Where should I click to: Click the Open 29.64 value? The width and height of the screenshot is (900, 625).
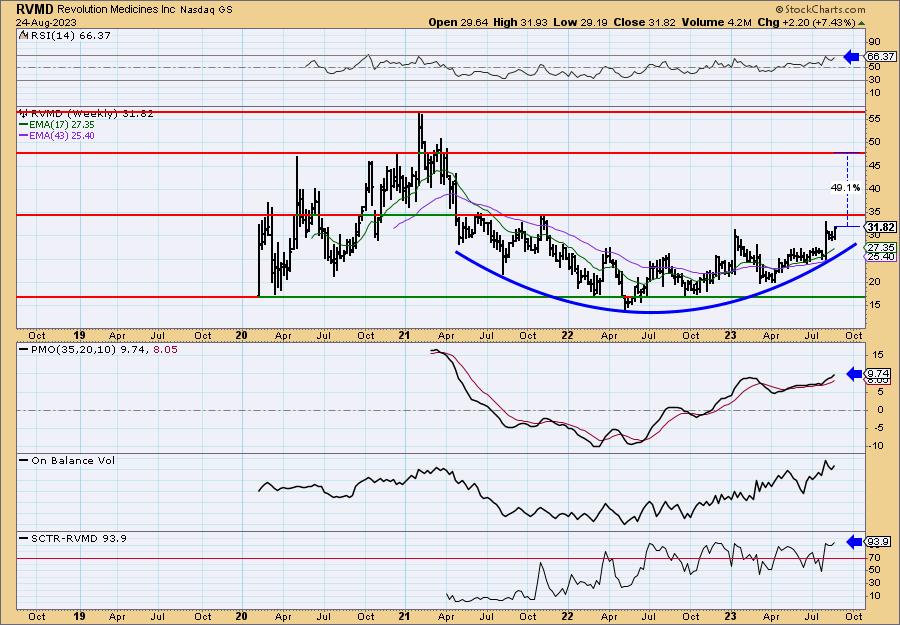(x=460, y=22)
